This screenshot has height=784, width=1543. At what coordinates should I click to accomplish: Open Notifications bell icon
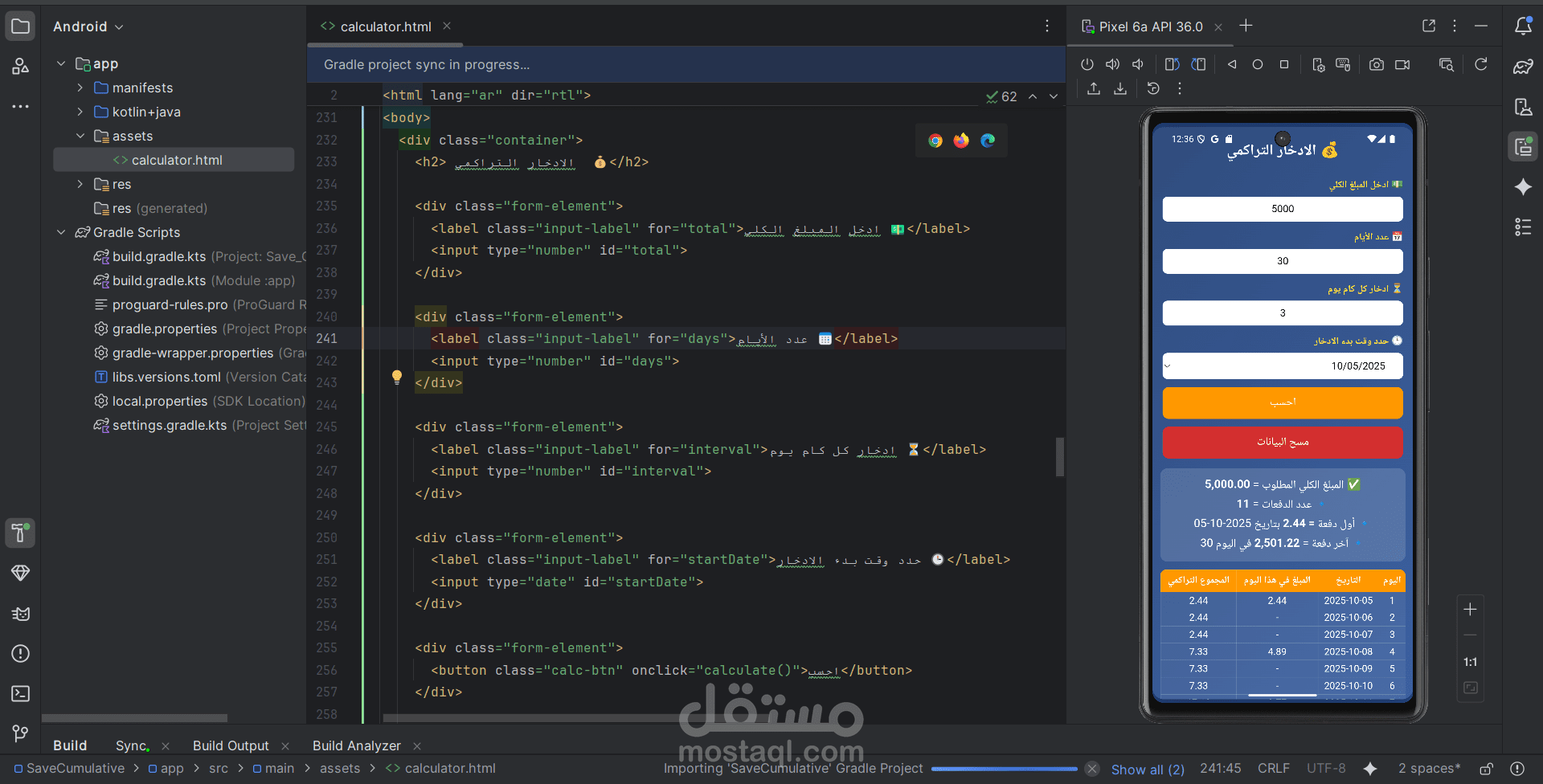[x=1523, y=27]
